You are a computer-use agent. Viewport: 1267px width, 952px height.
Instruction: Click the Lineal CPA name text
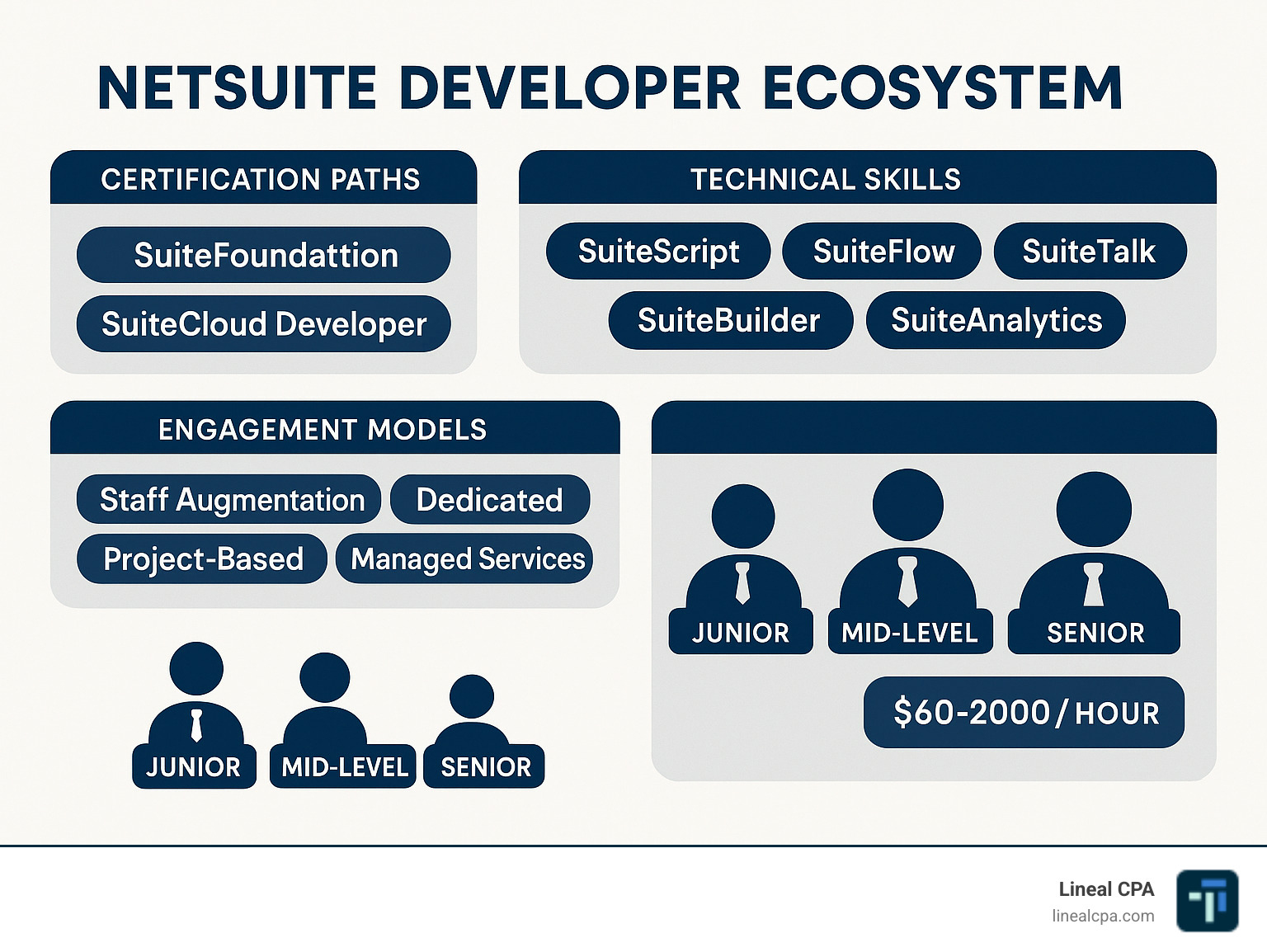(x=1106, y=888)
